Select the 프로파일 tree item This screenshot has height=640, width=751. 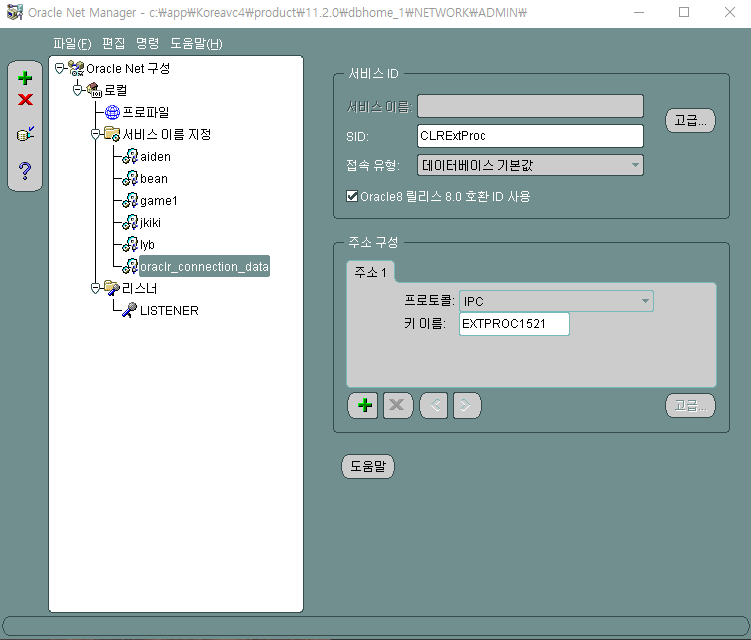146,112
